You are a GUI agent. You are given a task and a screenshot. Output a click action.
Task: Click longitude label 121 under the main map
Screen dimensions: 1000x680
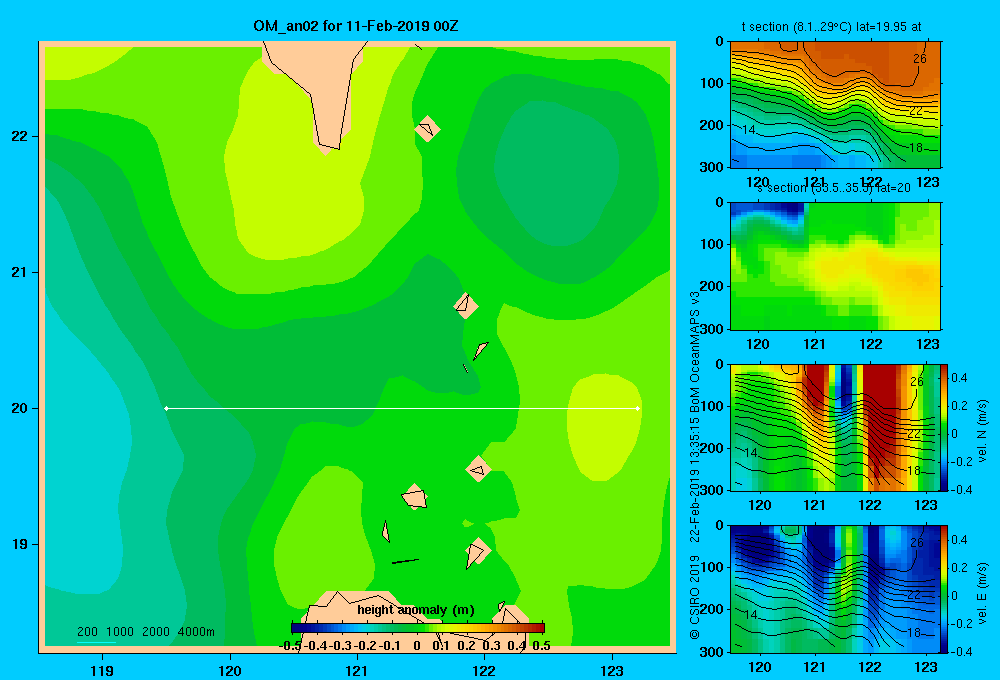pos(357,670)
